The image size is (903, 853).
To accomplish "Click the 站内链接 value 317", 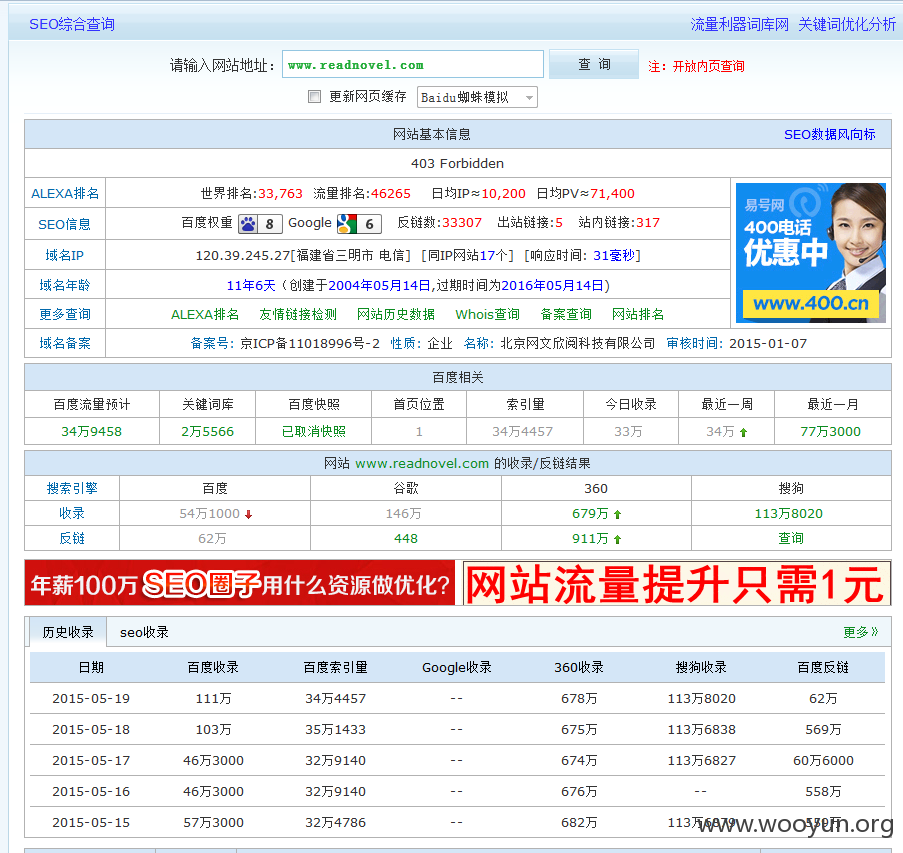I will [x=648, y=223].
